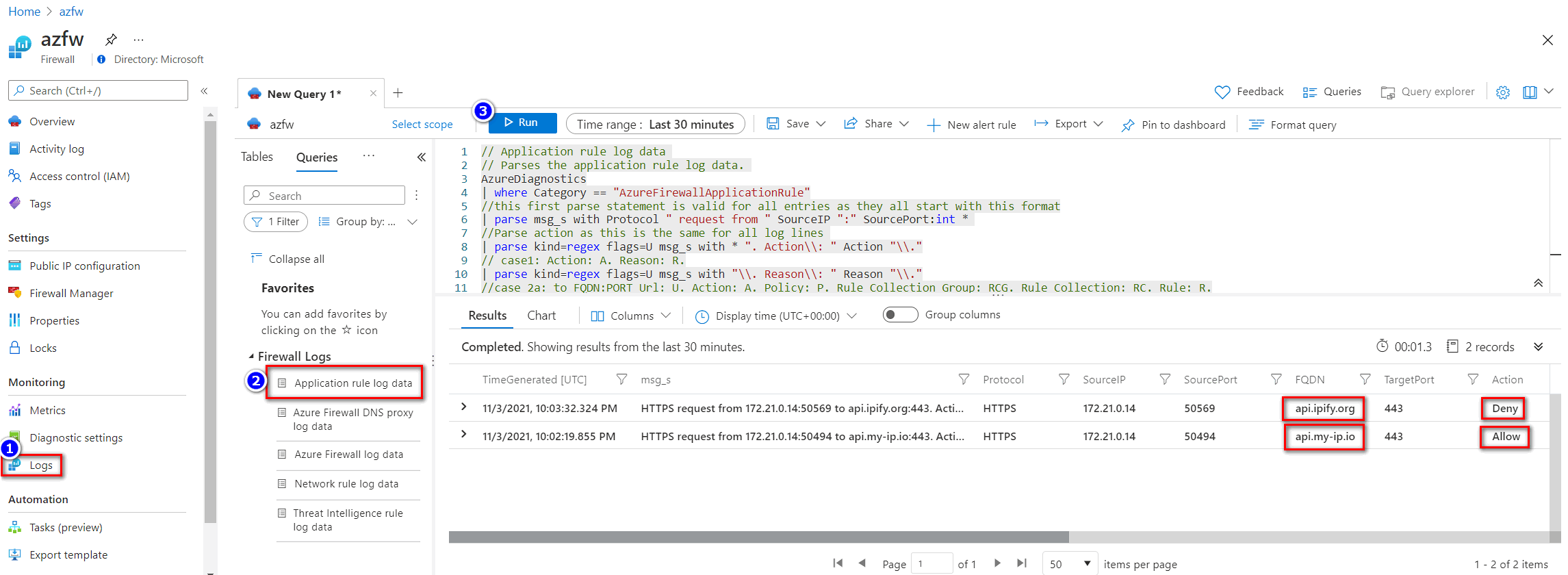Image resolution: width=1568 pixels, height=575 pixels.
Task: Expand the 11/3/2021 10:02:19 PM result row
Action: tap(464, 435)
